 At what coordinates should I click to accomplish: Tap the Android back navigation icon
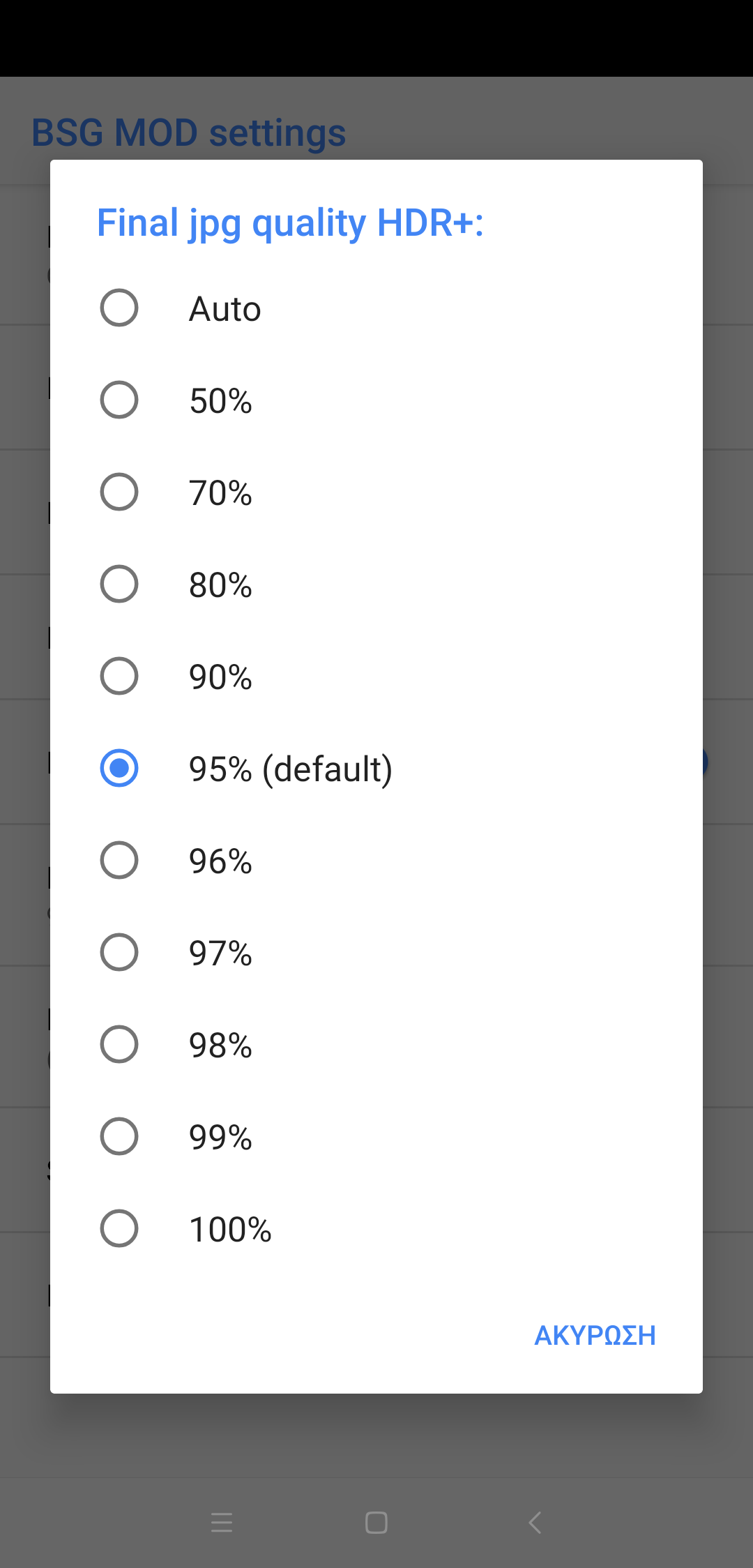click(x=535, y=1523)
